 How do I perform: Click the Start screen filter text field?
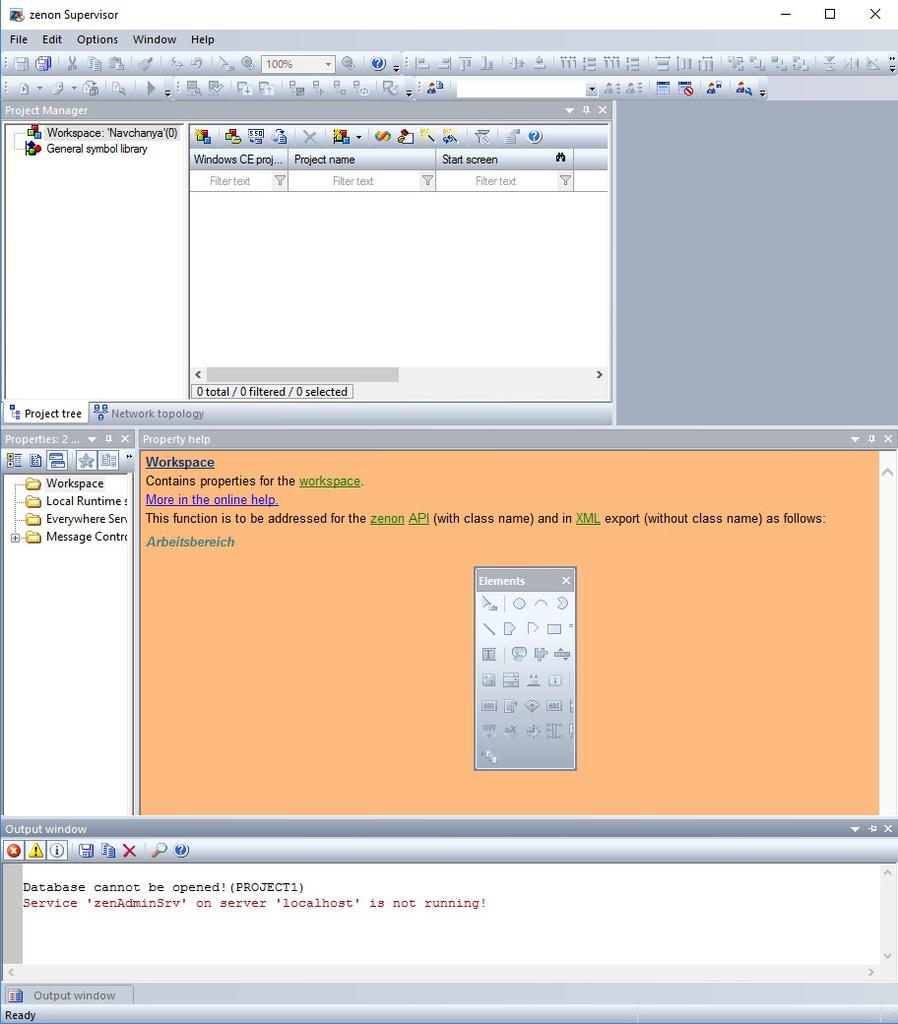[495, 181]
